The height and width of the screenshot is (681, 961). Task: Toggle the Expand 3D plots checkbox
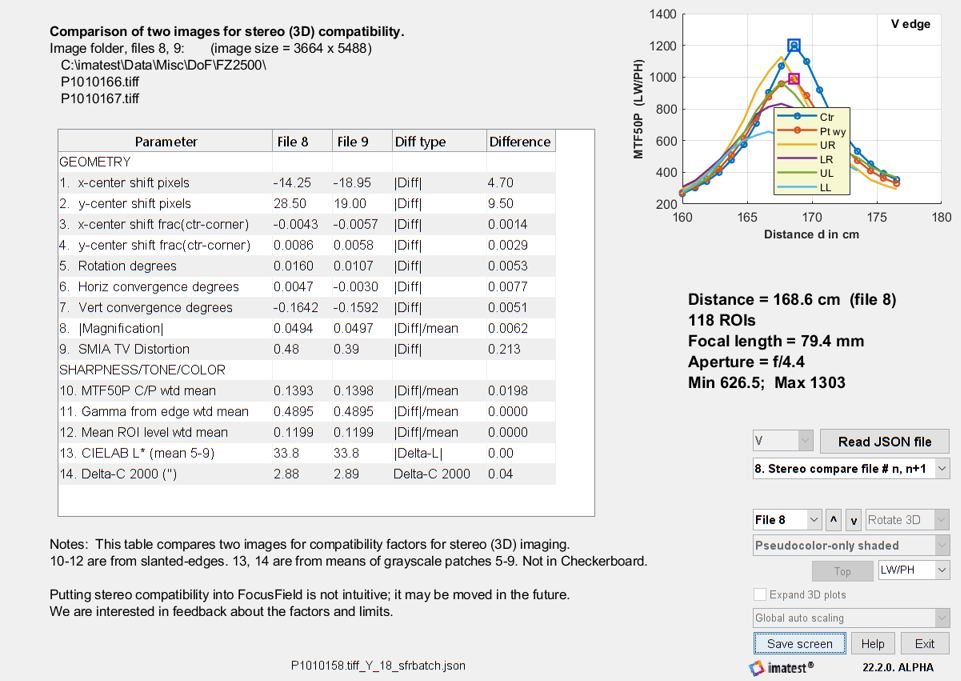pyautogui.click(x=760, y=595)
